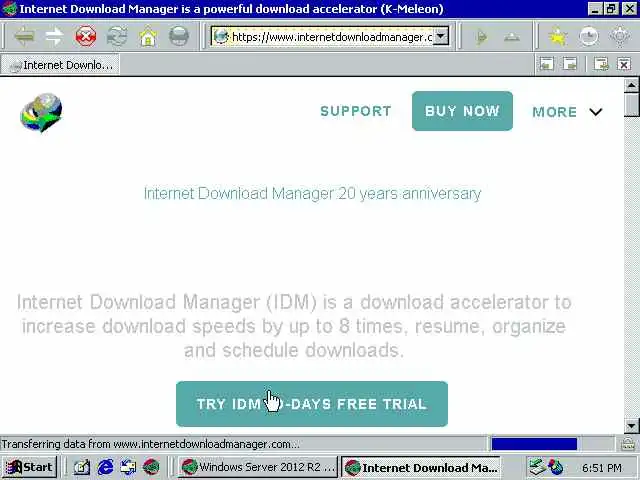Expand the MORE menu chevron
640x480 pixels.
pyautogui.click(x=596, y=112)
